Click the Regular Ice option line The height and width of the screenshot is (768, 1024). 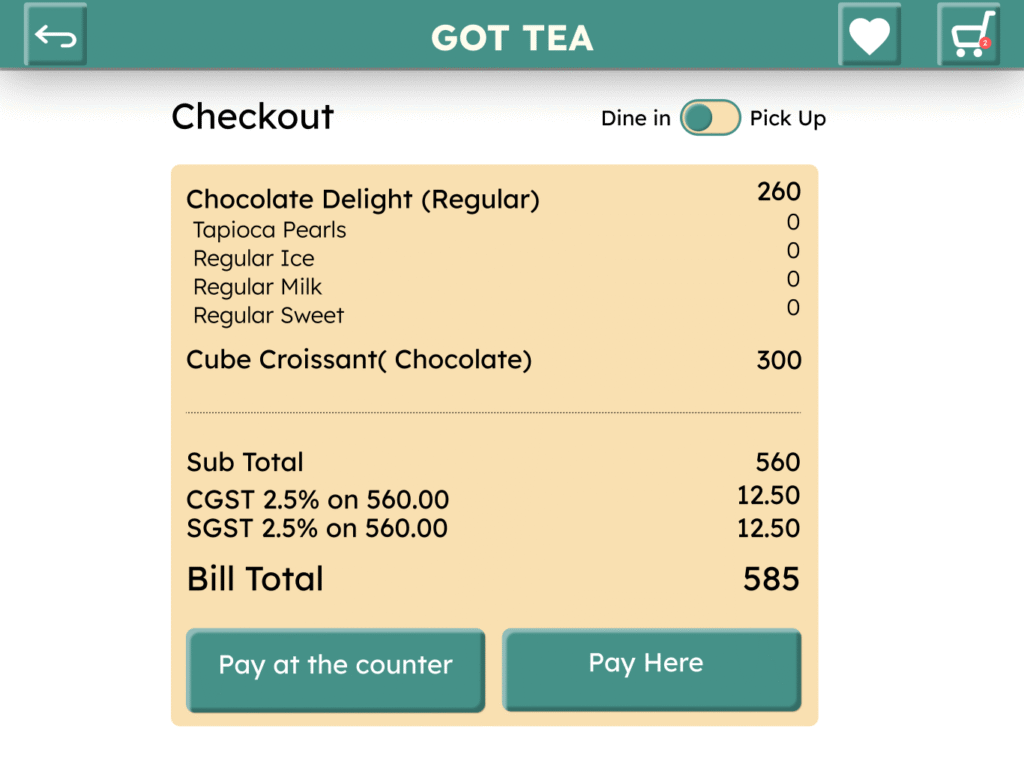pyautogui.click(x=254, y=259)
